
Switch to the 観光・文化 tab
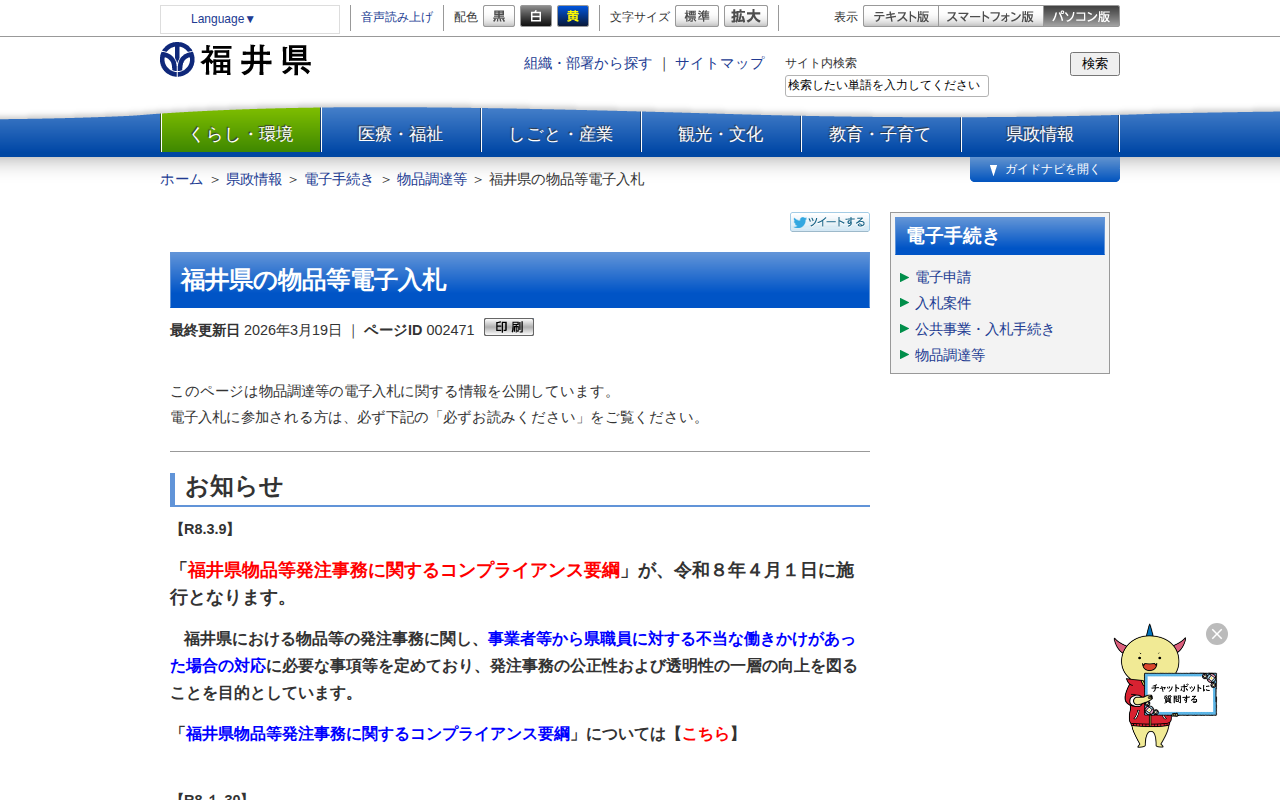[721, 133]
